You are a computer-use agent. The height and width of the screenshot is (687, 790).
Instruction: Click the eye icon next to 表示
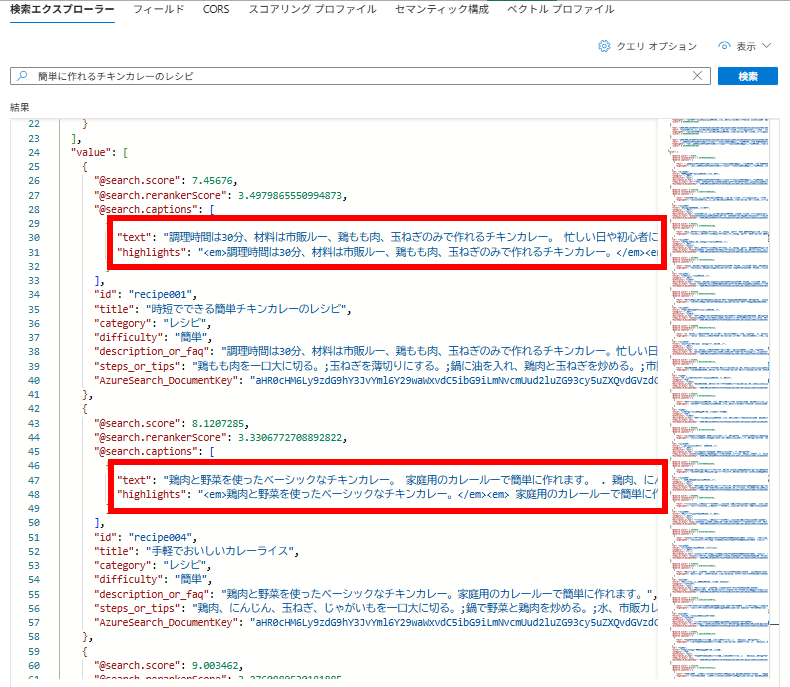(x=724, y=46)
